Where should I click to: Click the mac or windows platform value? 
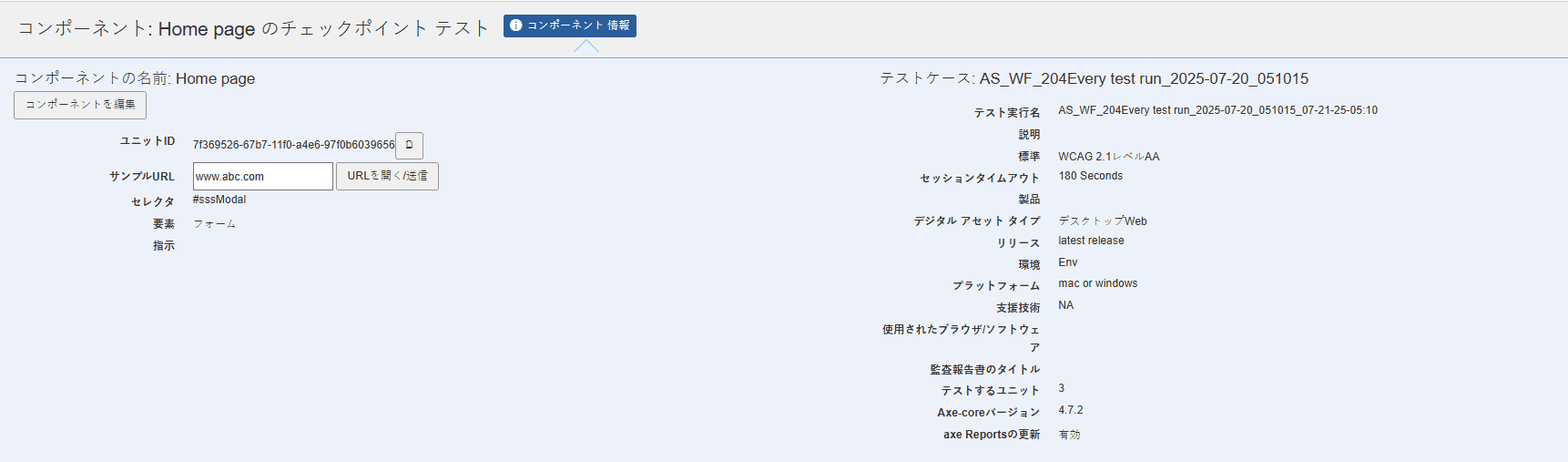tap(1097, 283)
